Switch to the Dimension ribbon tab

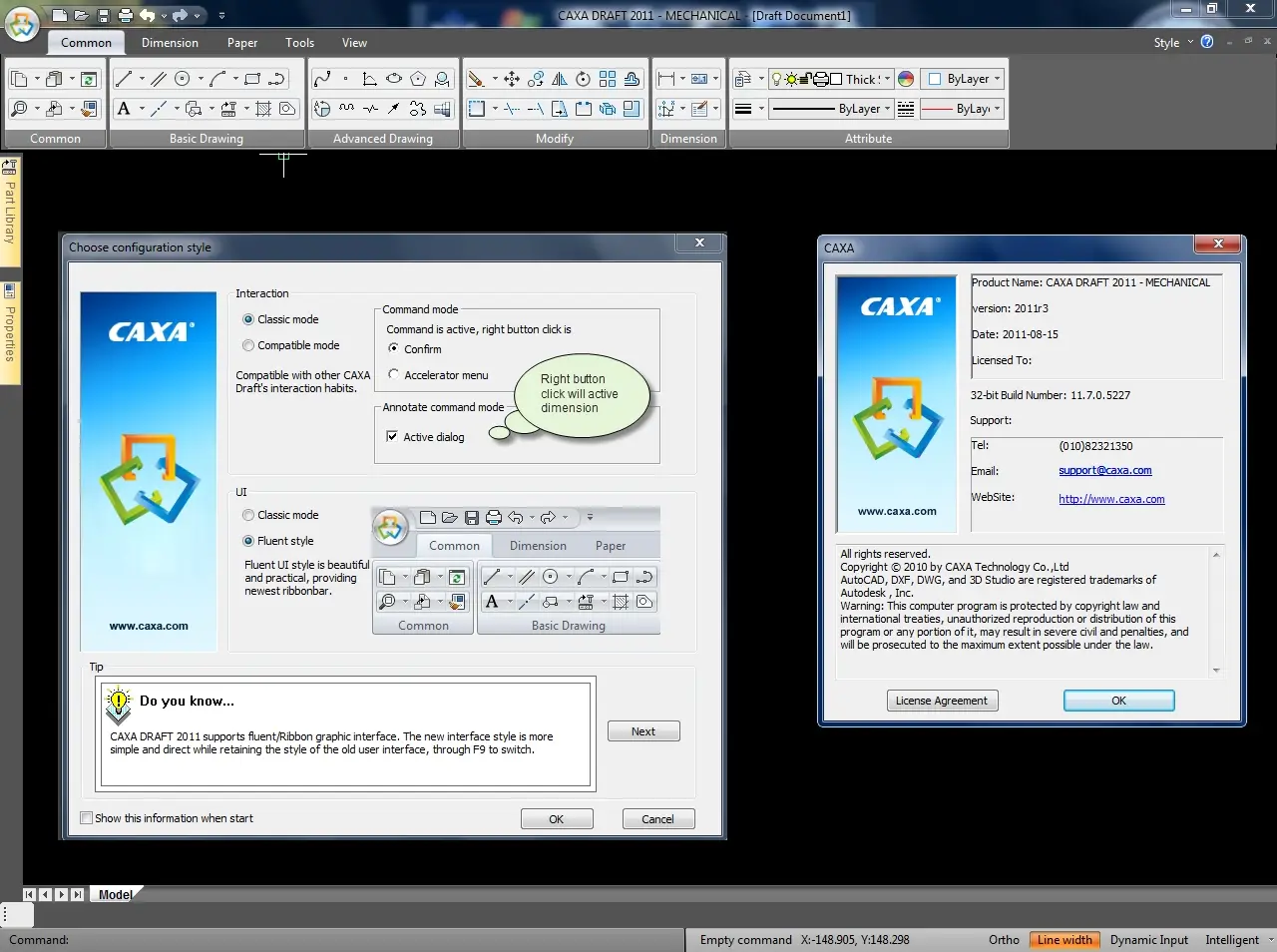170,43
